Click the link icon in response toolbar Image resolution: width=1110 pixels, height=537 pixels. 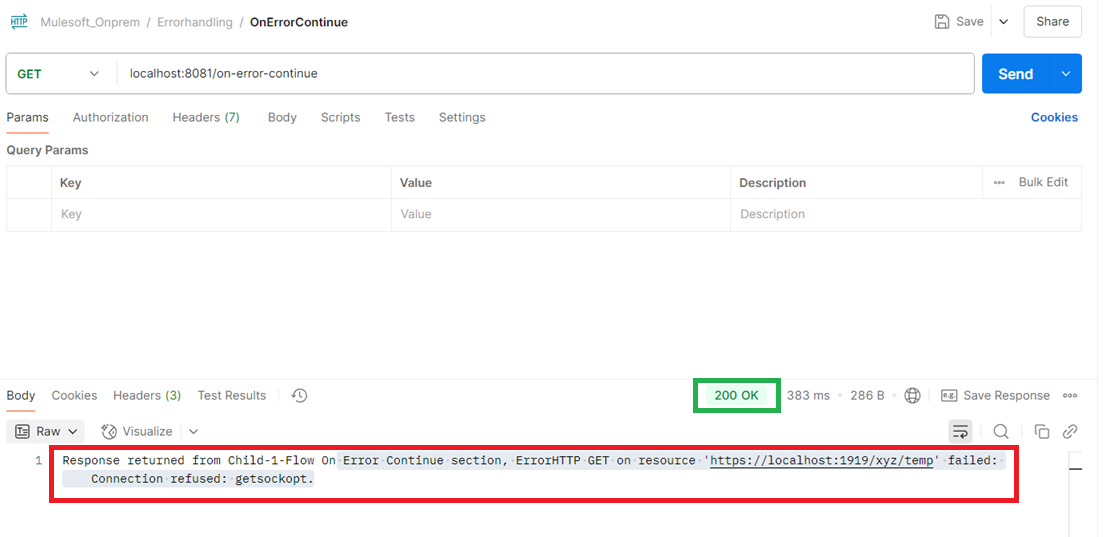[1070, 431]
